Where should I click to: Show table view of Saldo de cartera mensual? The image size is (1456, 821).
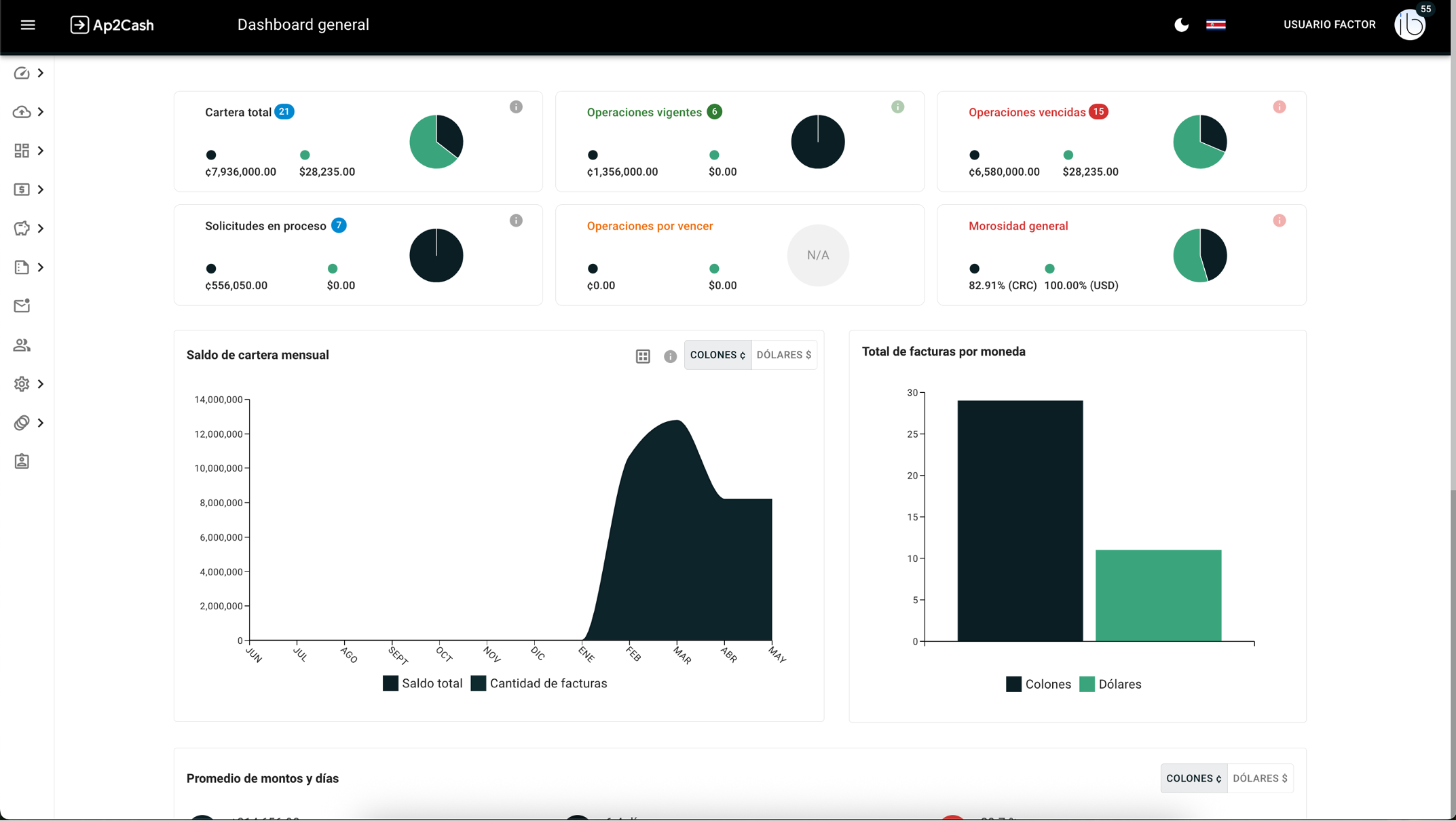(x=642, y=356)
